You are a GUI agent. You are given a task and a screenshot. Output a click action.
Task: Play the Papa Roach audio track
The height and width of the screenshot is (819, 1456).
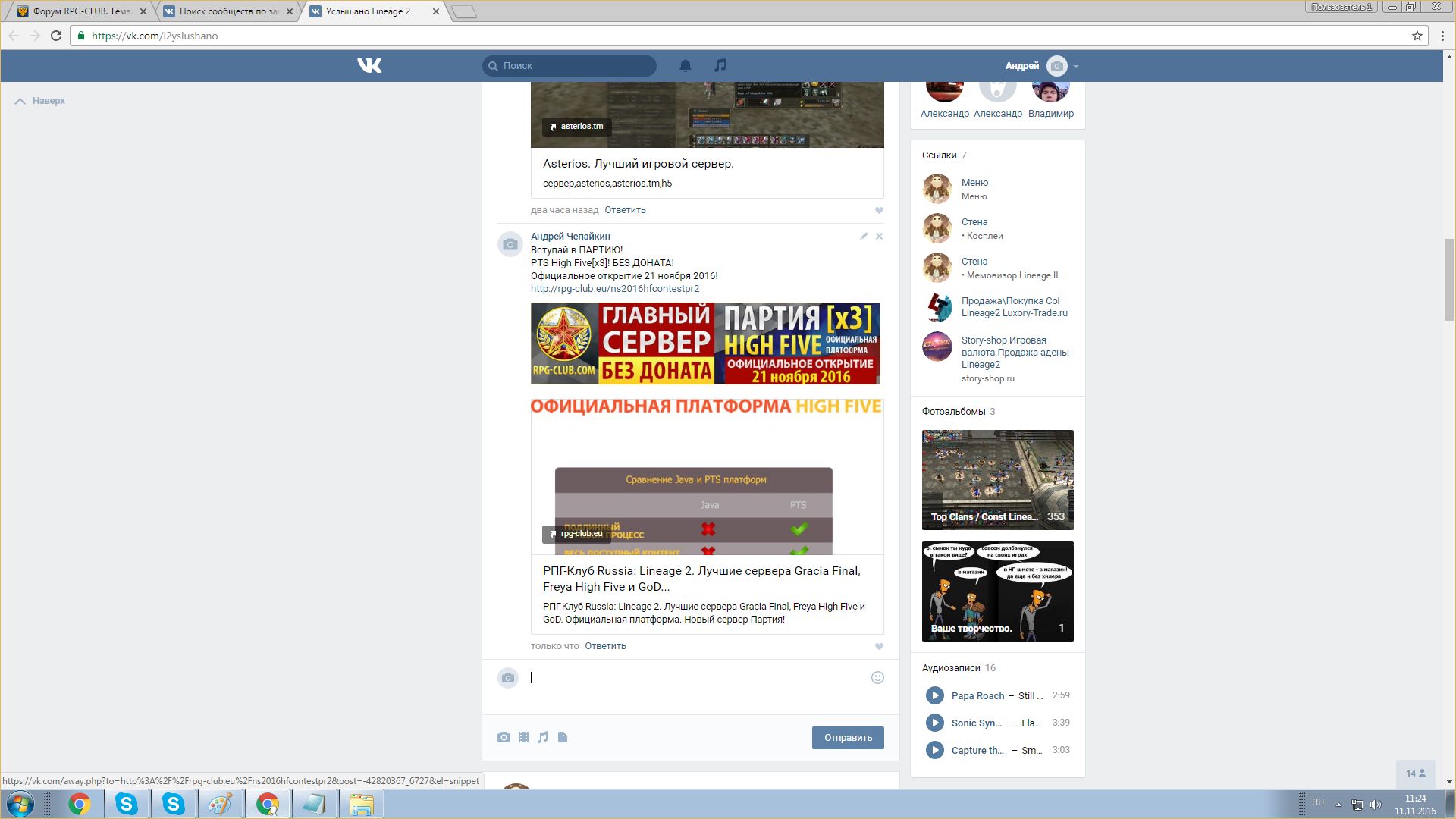tap(934, 695)
